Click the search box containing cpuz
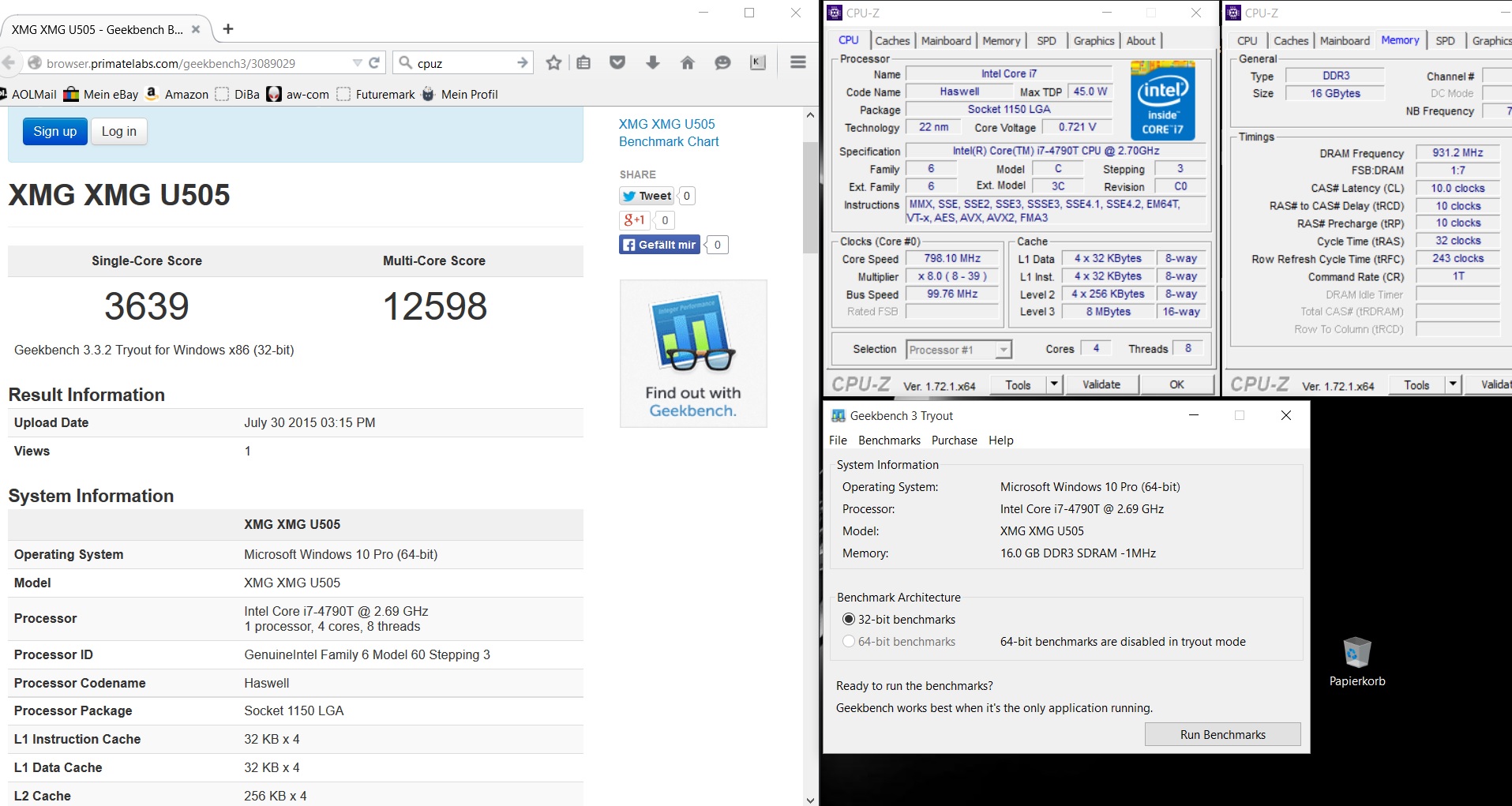 click(462, 63)
